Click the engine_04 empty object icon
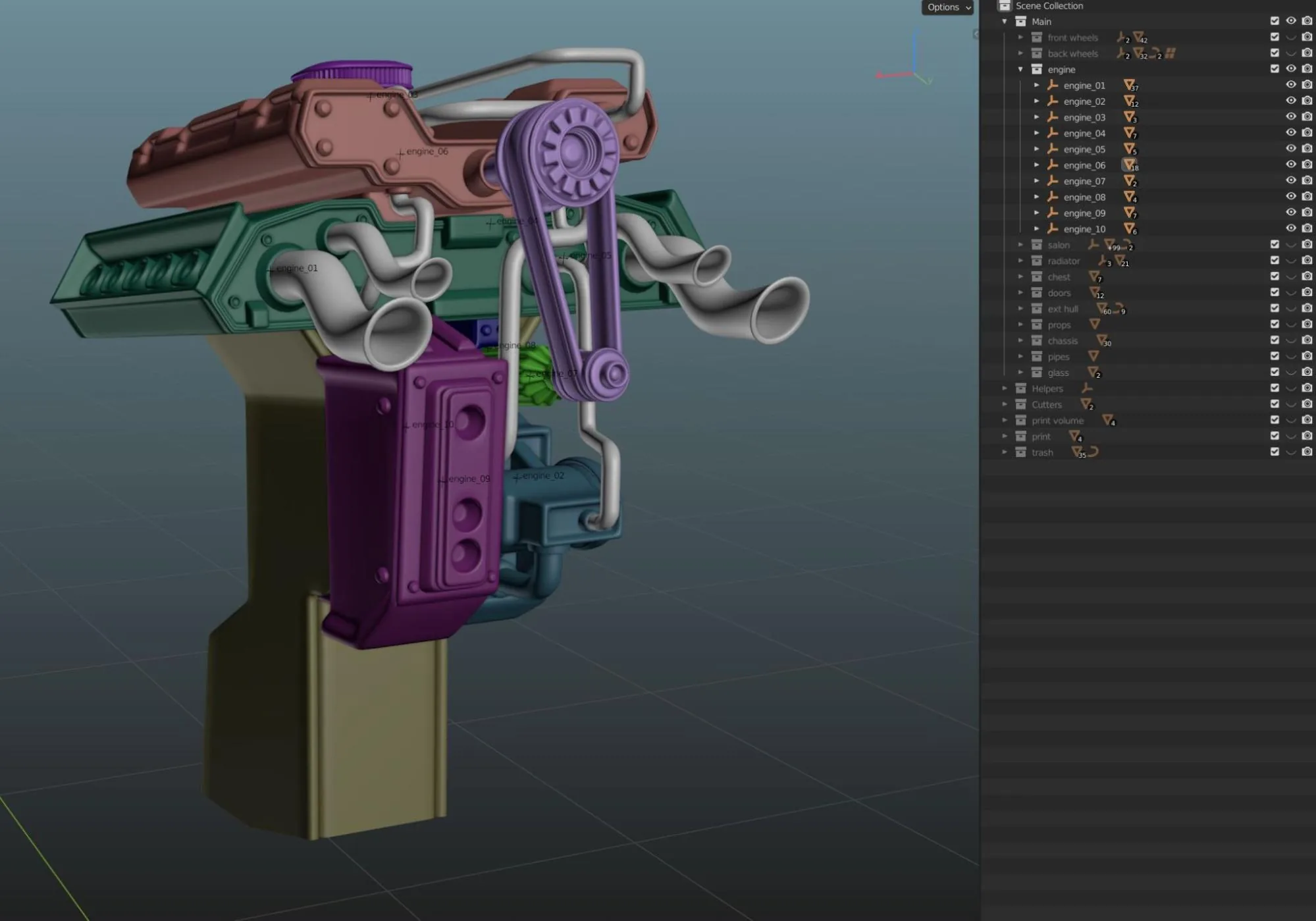The width and height of the screenshot is (1316, 921). point(1053,133)
